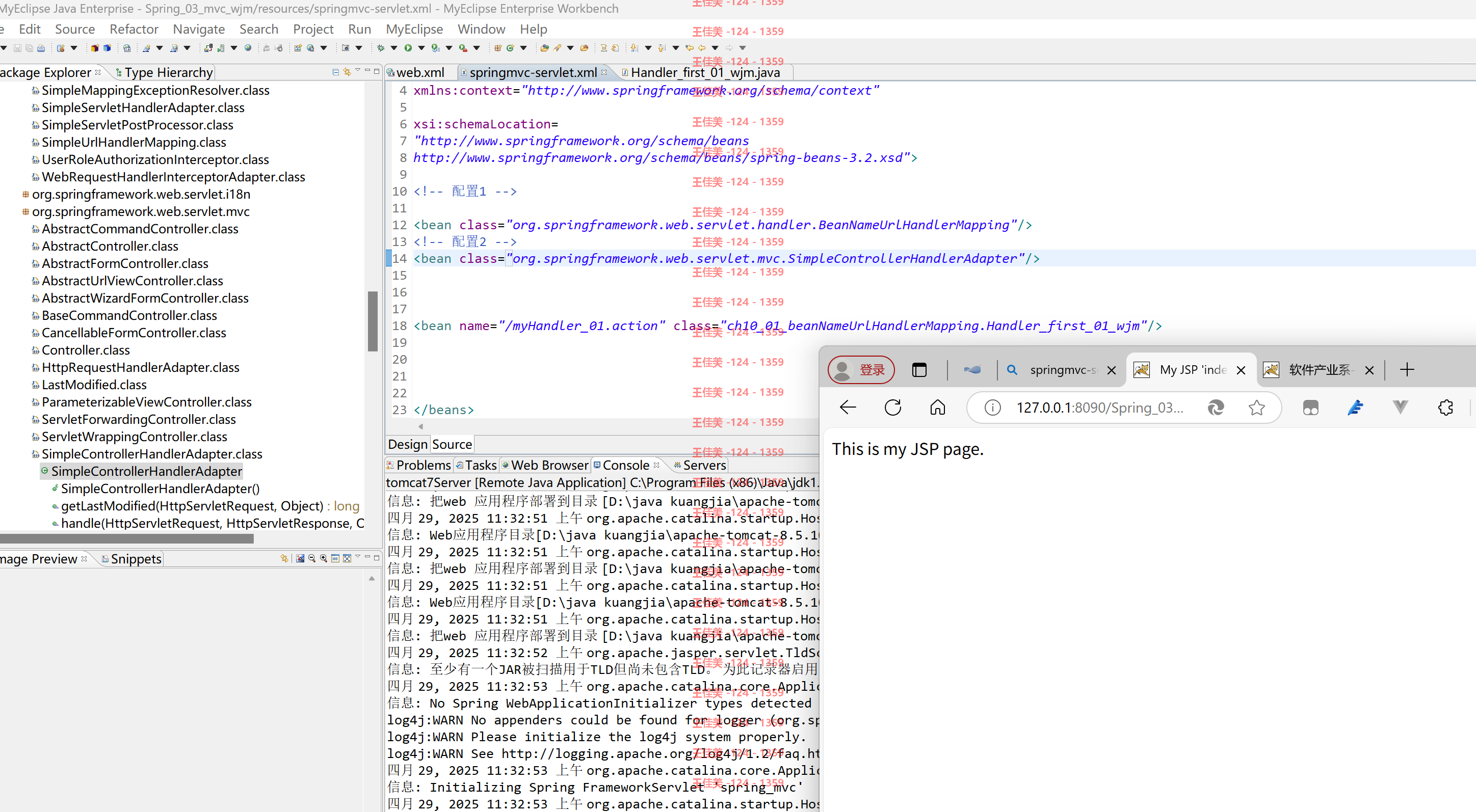Close the My JSP 'inde browser tab
This screenshot has height=812, width=1476.
[x=1241, y=370]
